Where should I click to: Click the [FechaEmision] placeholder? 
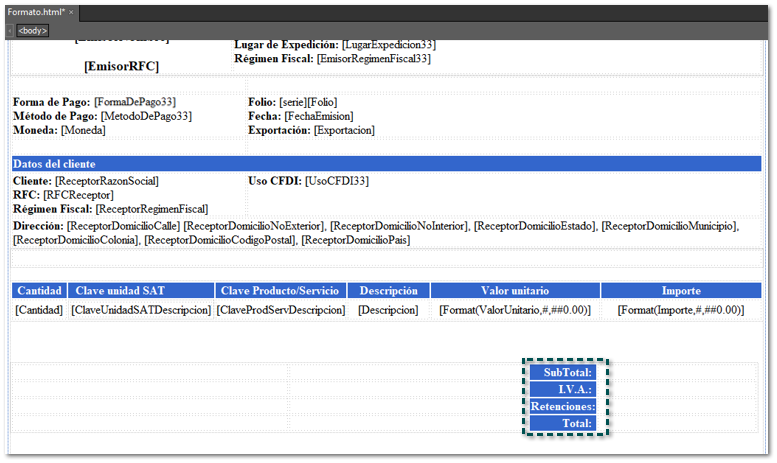[x=318, y=116]
